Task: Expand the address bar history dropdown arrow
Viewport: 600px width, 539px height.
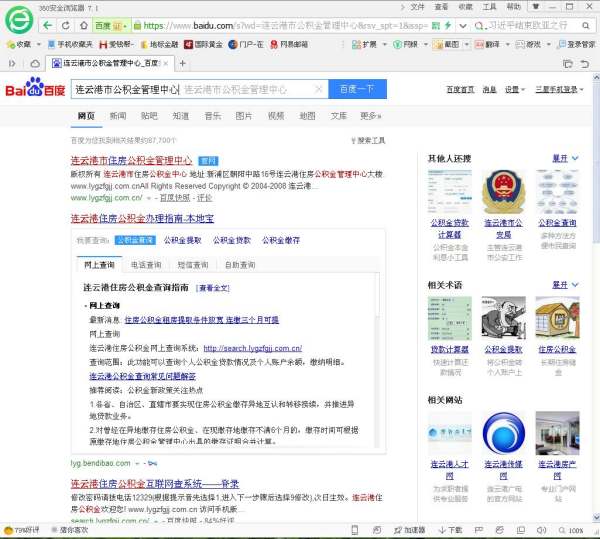Action: click(x=463, y=26)
